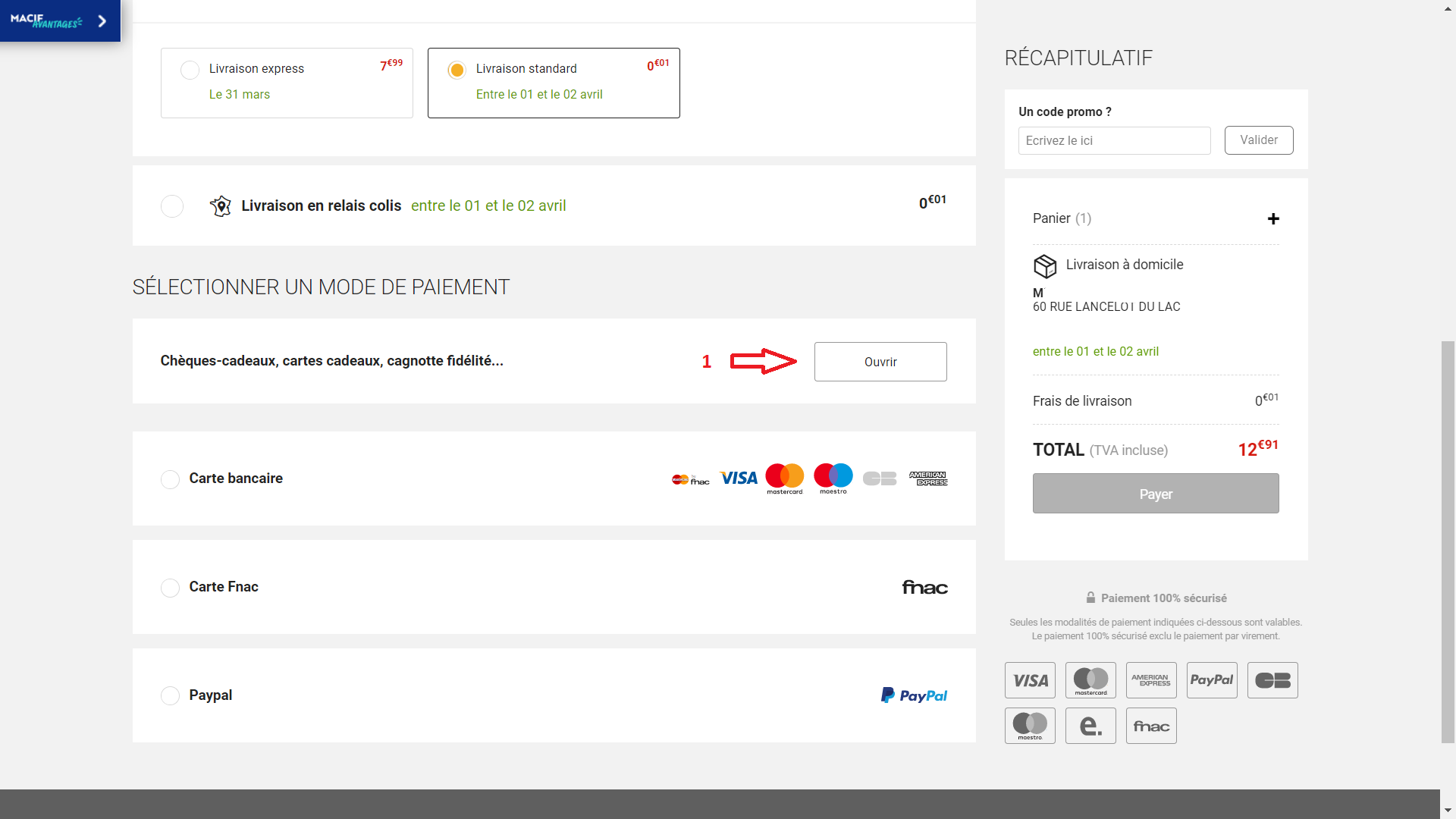This screenshot has width=1456, height=819.
Task: Click the grey Payer button
Action: coord(1155,494)
